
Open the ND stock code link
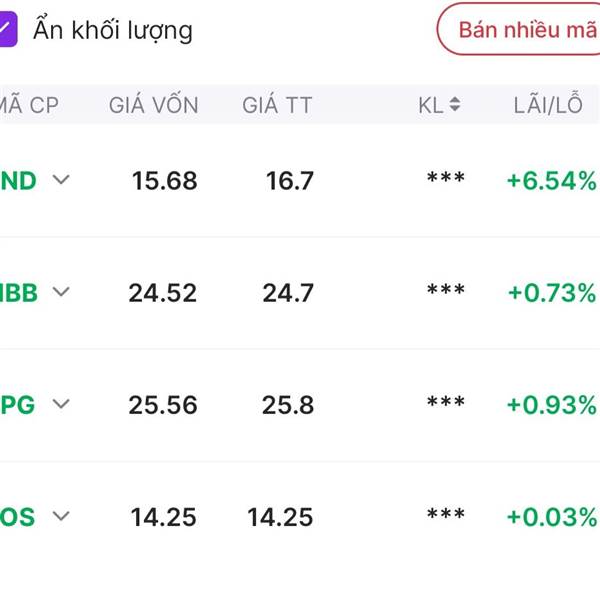coord(18,181)
